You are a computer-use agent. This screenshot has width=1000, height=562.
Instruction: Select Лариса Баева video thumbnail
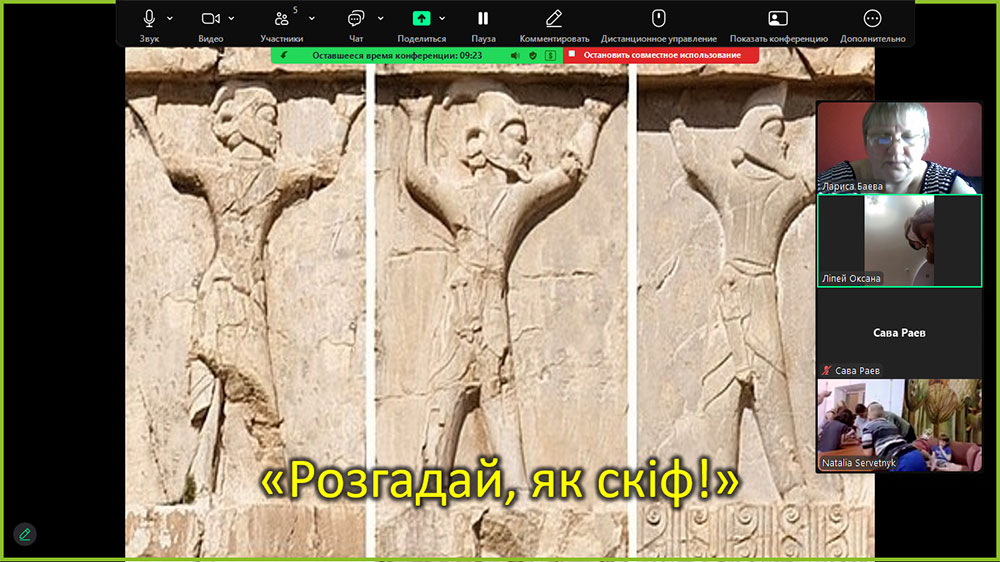(x=899, y=148)
